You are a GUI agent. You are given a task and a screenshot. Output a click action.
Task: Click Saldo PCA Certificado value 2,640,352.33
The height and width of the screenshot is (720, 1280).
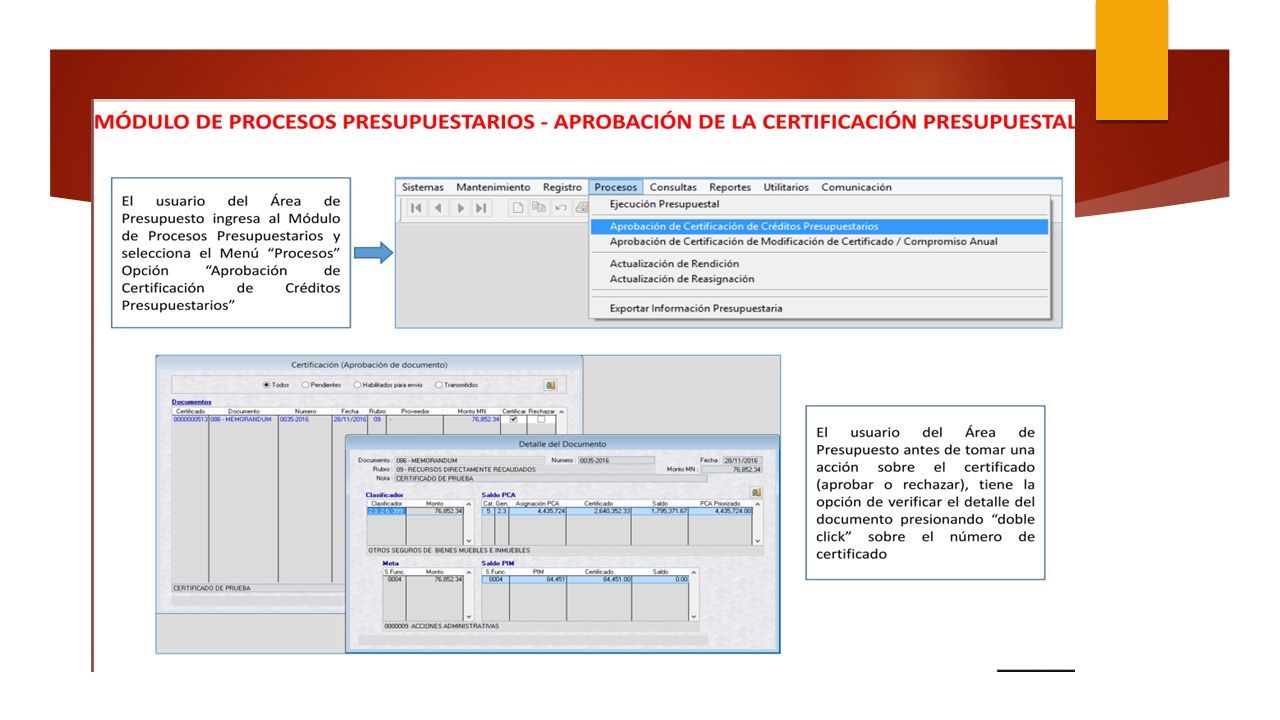[x=598, y=511]
